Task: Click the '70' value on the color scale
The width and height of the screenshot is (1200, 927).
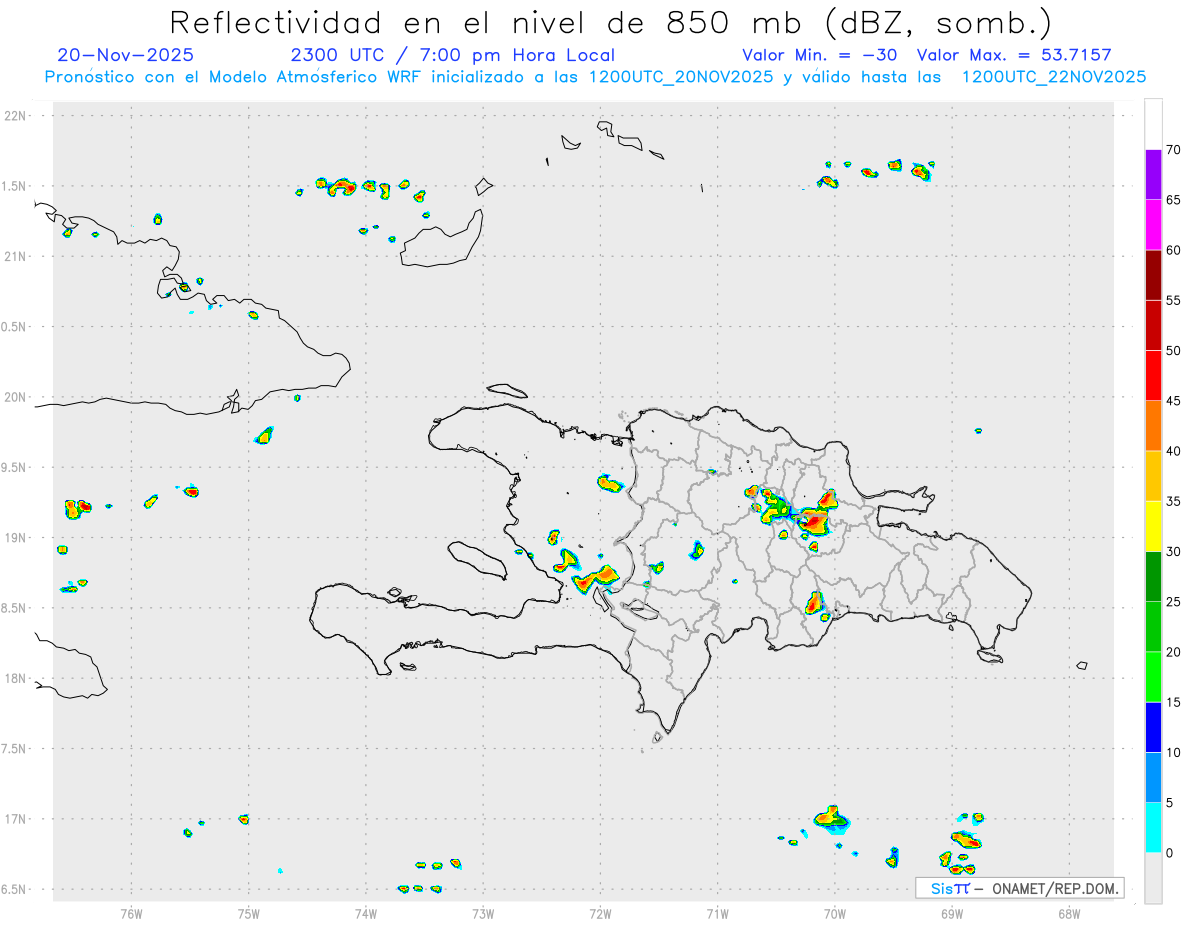Action: click(x=1173, y=150)
